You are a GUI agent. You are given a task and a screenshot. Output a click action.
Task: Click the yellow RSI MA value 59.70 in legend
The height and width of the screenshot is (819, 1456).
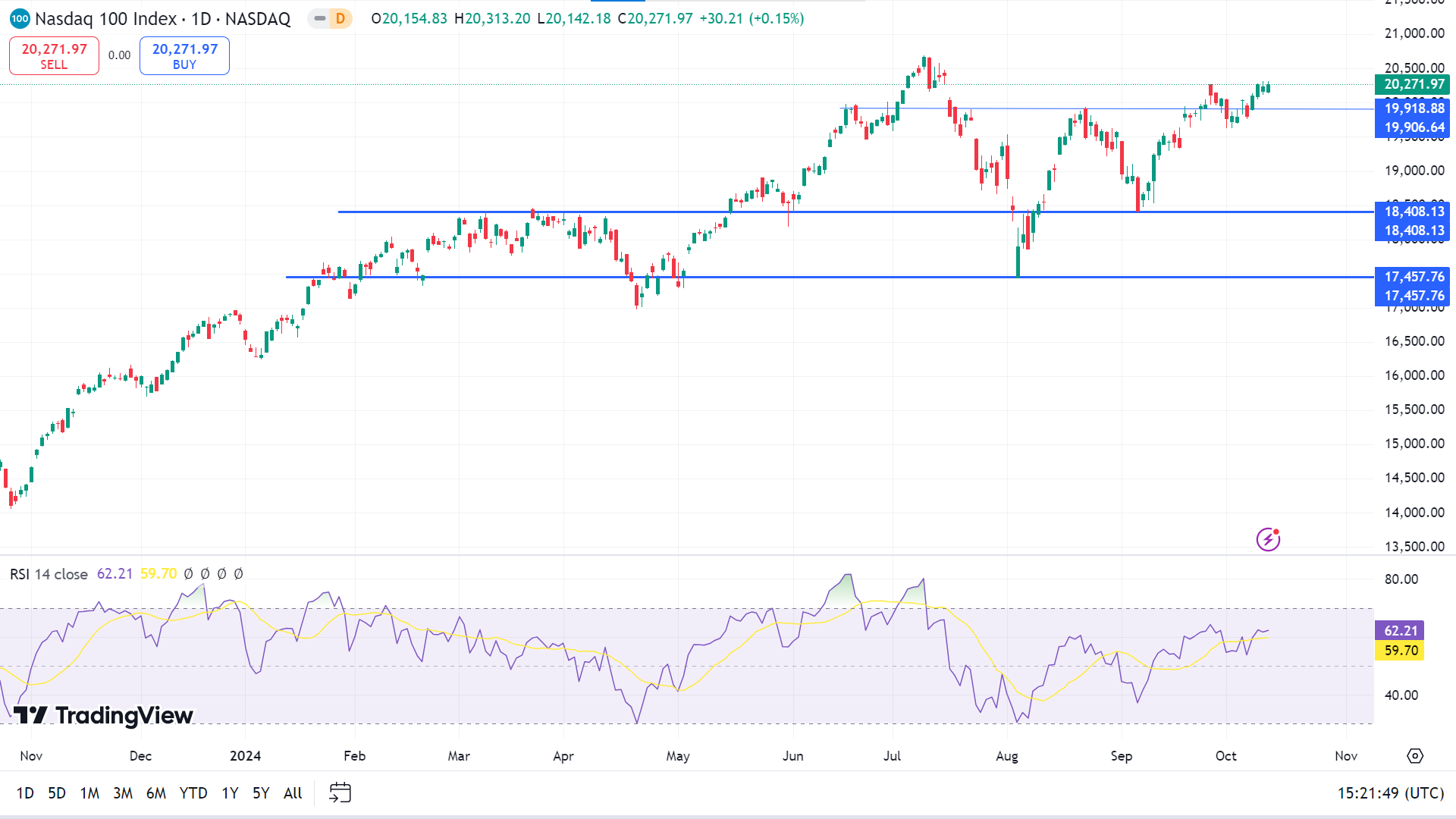coord(158,574)
